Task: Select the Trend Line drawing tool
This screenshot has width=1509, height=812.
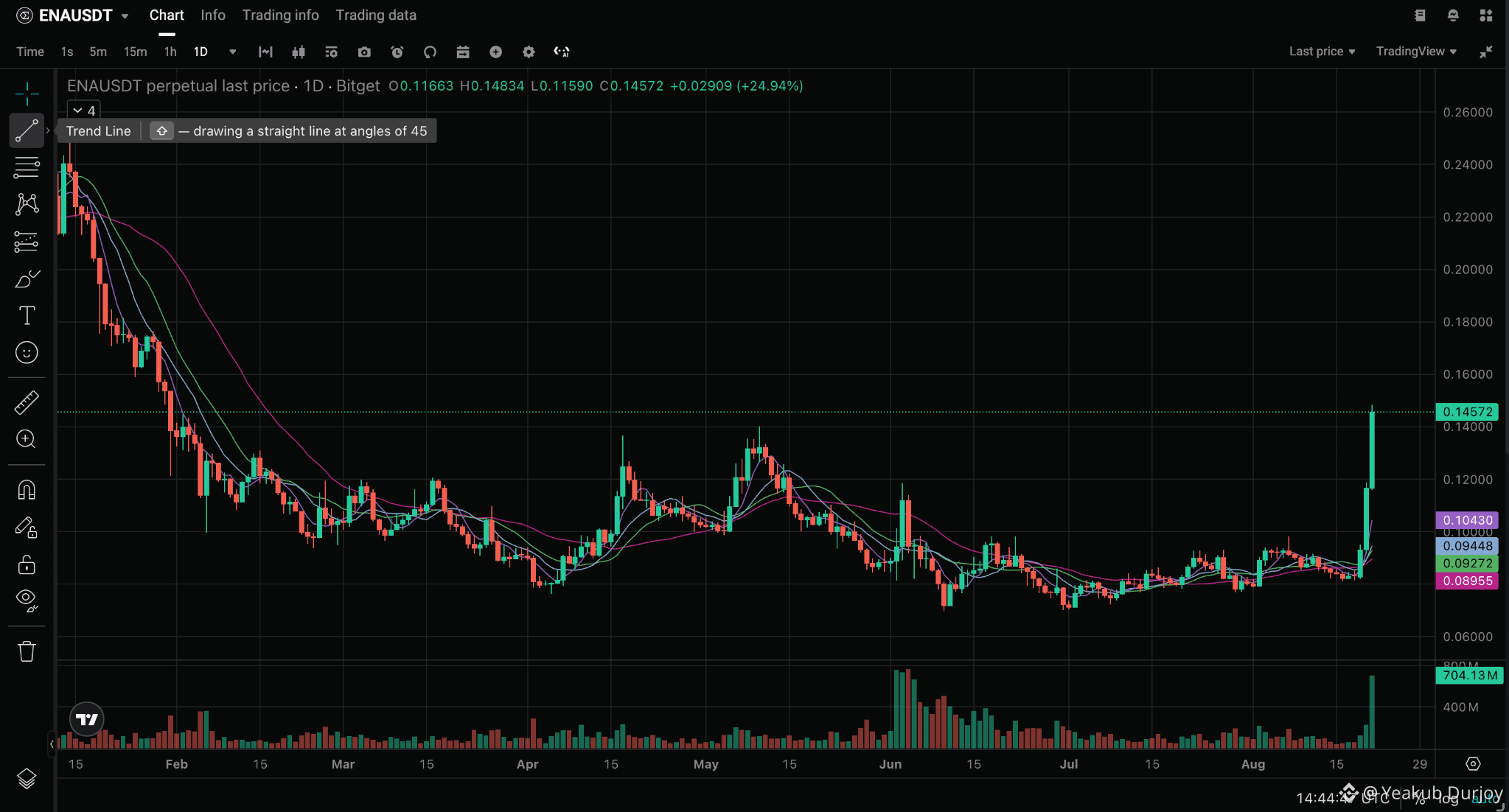Action: (27, 130)
